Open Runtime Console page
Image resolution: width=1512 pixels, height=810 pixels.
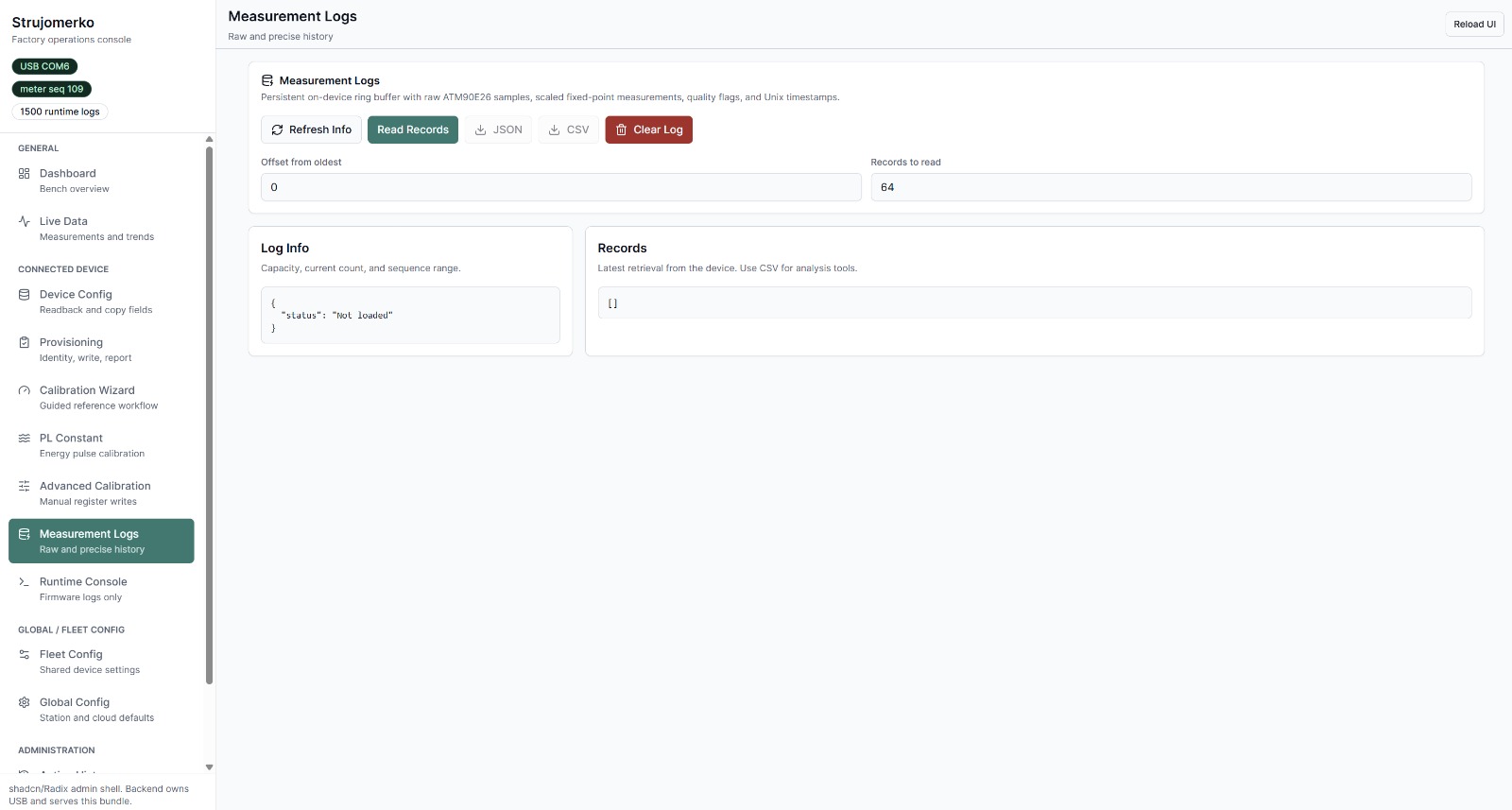tap(101, 589)
